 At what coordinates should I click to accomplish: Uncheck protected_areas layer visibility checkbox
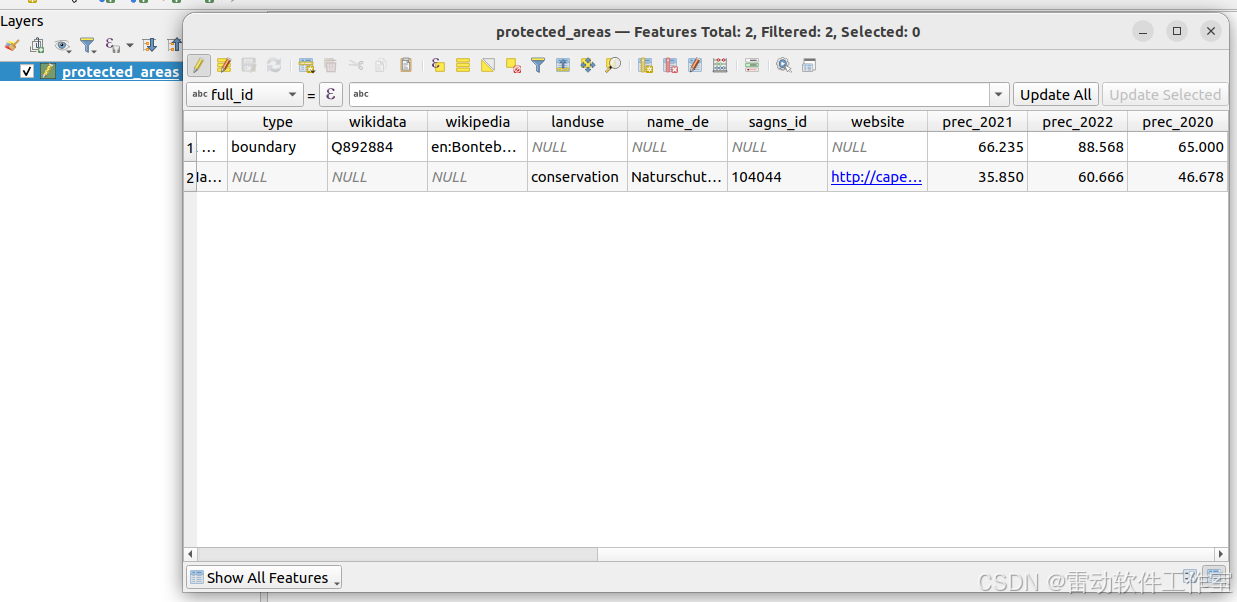pyautogui.click(x=27, y=71)
